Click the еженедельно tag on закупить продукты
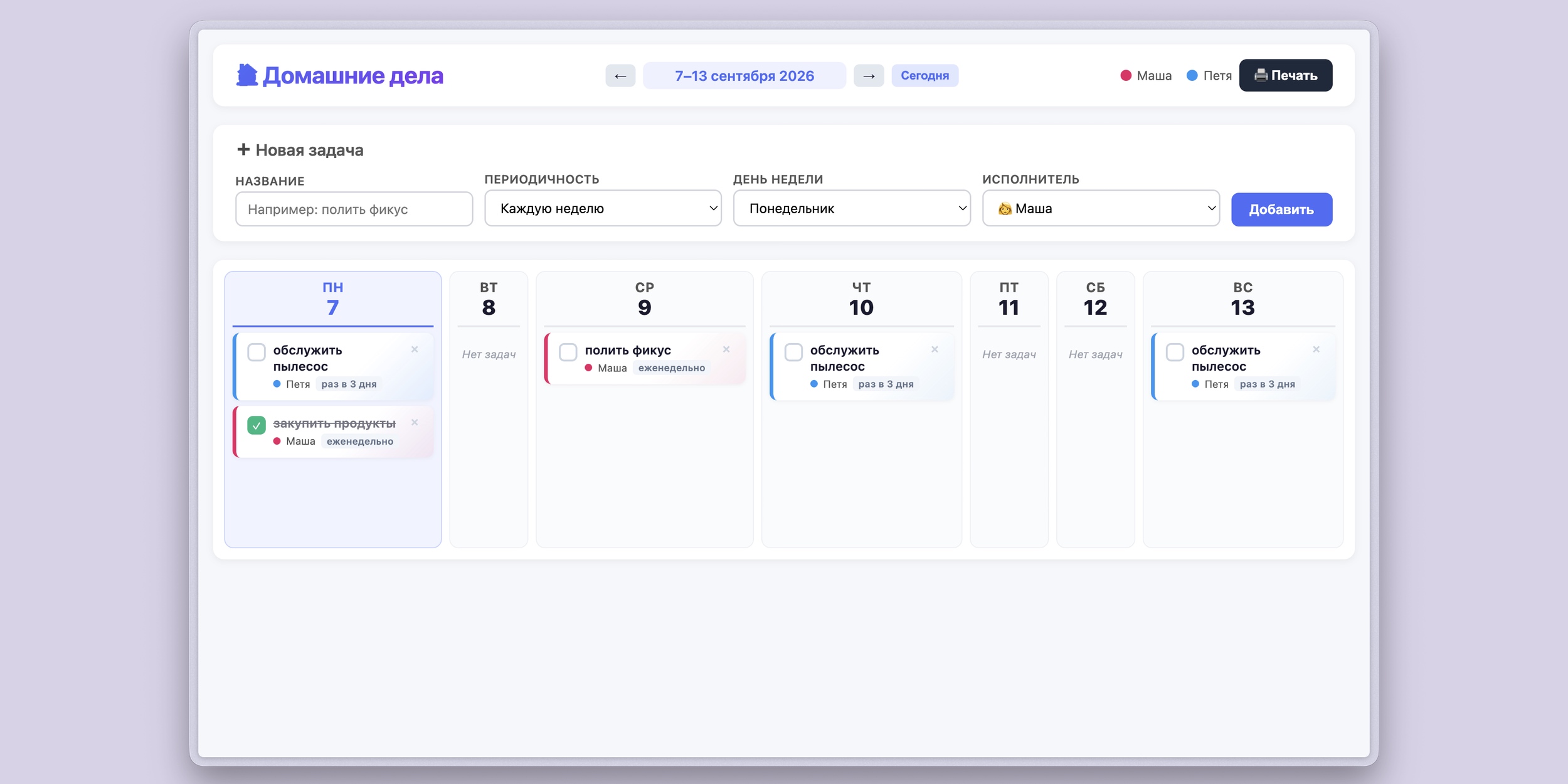Screen dimensions: 1568x784 coord(360,442)
